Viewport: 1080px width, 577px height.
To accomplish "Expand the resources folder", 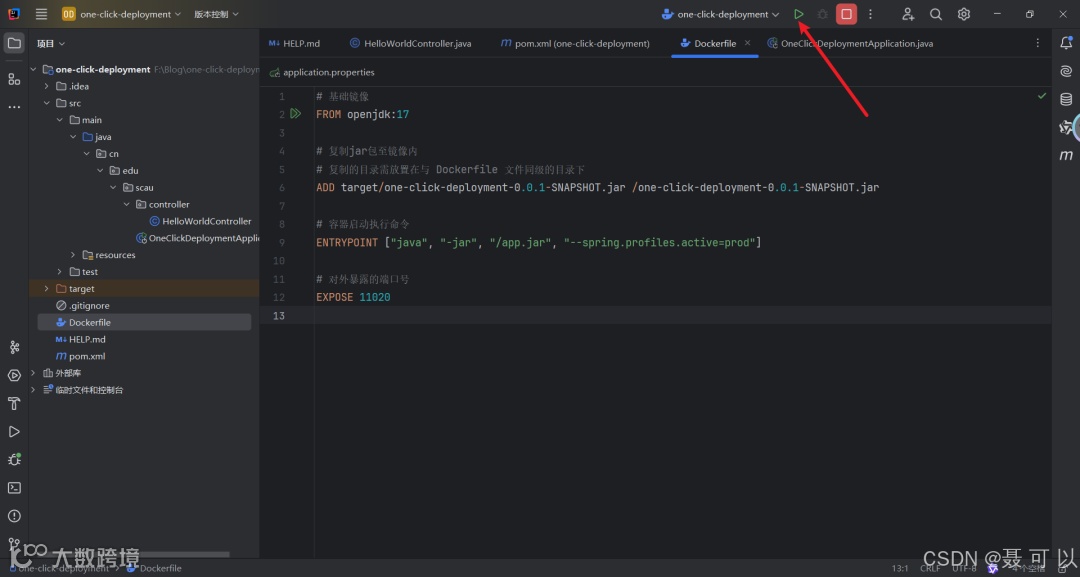I will [73, 255].
